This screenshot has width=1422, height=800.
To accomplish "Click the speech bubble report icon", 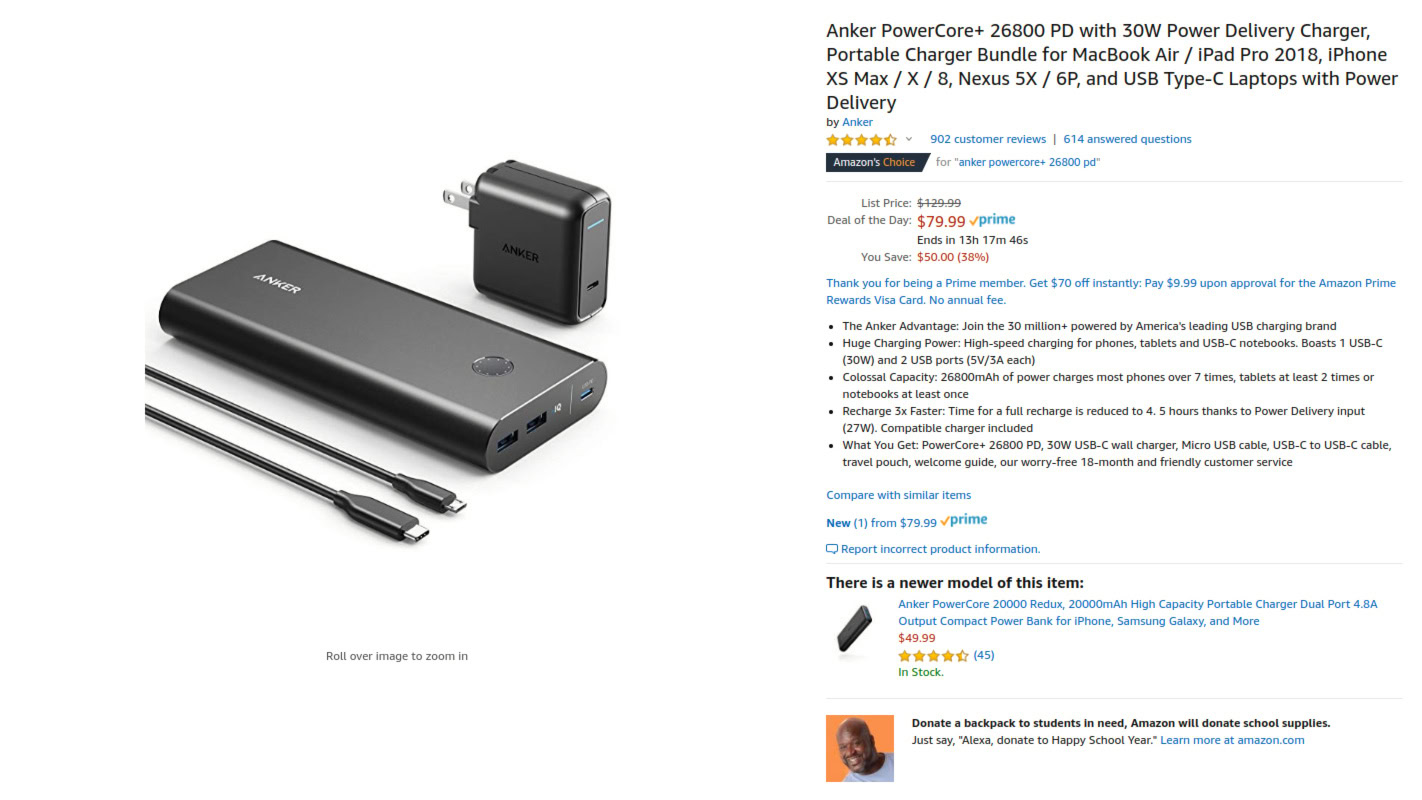I will [x=832, y=549].
